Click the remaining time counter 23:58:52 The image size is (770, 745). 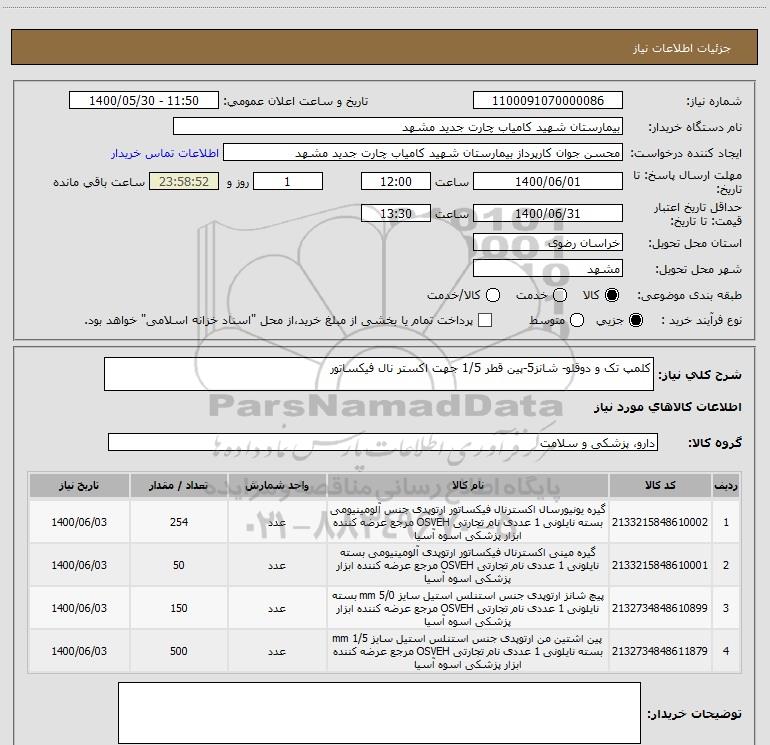click(184, 181)
